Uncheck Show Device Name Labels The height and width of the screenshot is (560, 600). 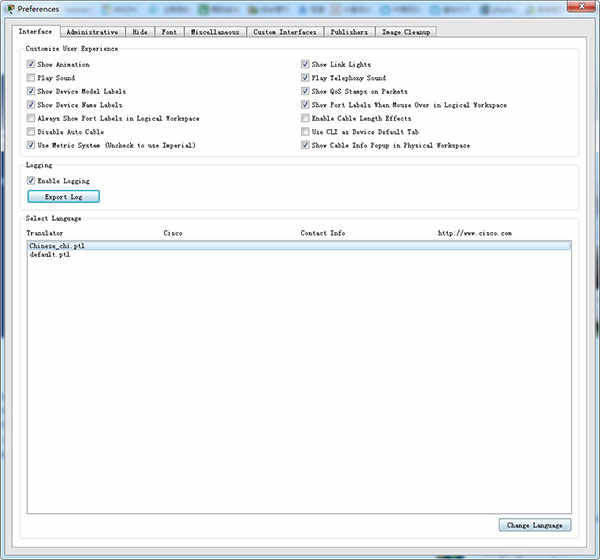pos(31,104)
